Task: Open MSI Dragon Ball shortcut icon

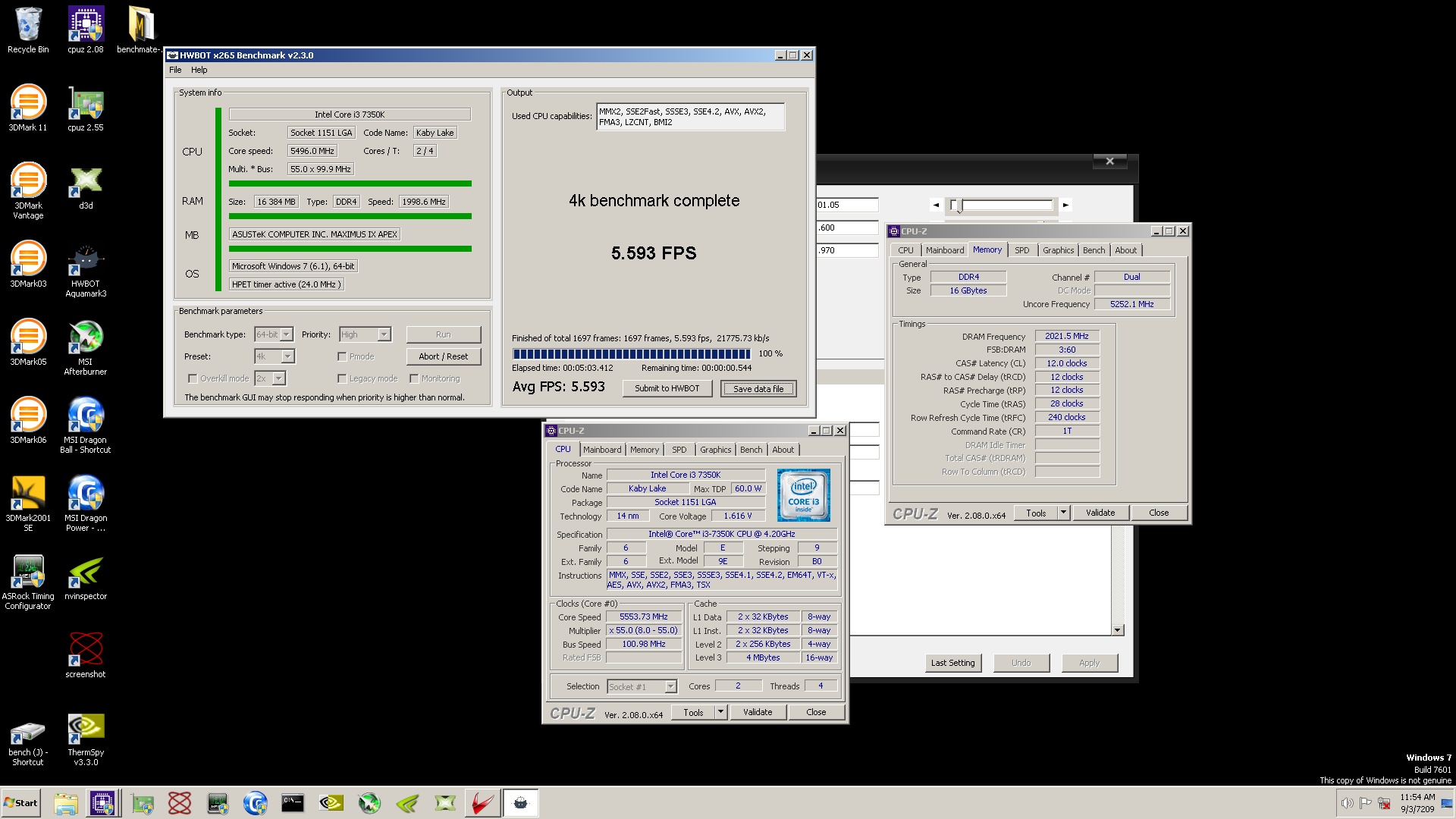Action: (x=86, y=426)
